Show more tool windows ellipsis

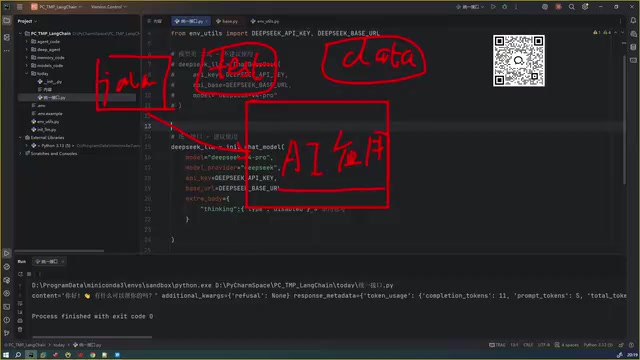pyautogui.click(x=7, y=51)
